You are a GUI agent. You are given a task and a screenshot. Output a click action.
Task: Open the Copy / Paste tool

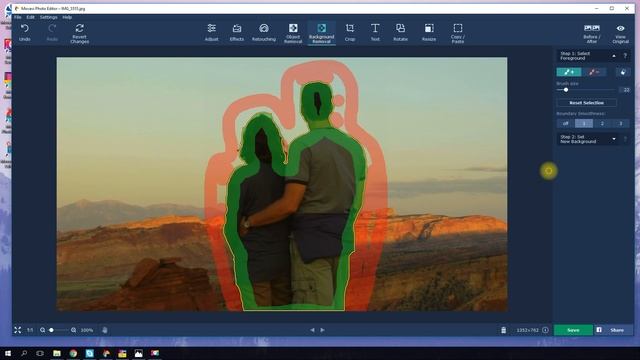458,33
